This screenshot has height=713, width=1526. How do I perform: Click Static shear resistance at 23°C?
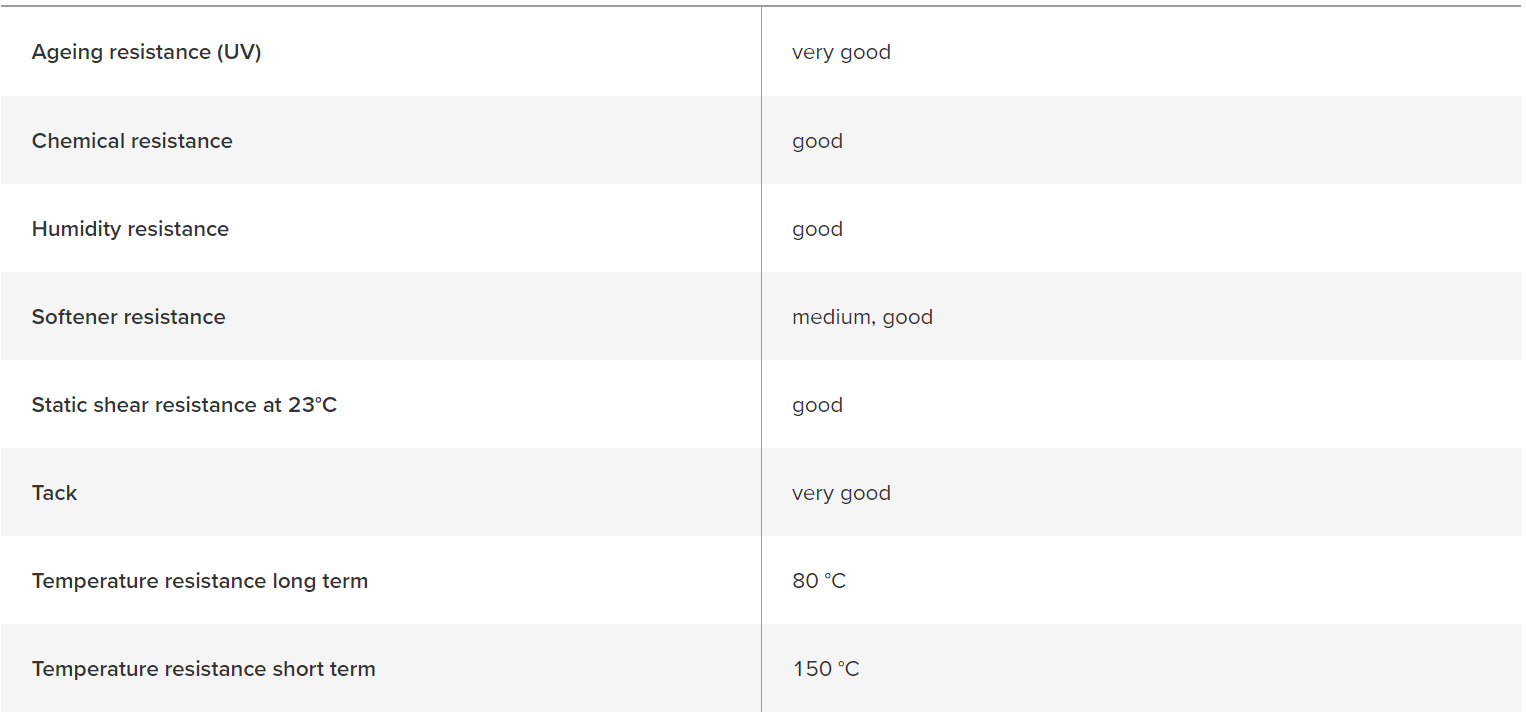tap(184, 405)
